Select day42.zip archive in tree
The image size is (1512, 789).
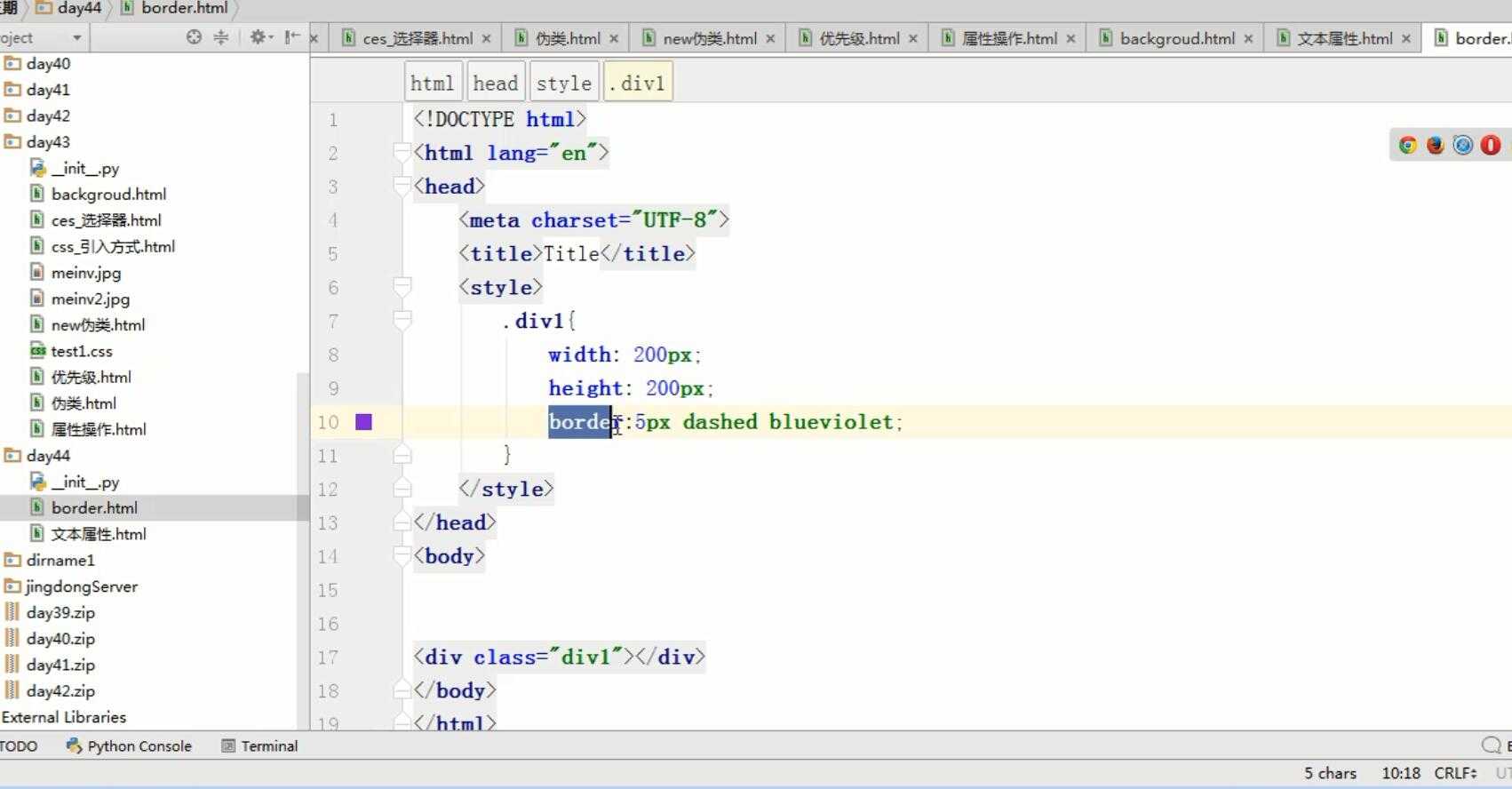[60, 691]
